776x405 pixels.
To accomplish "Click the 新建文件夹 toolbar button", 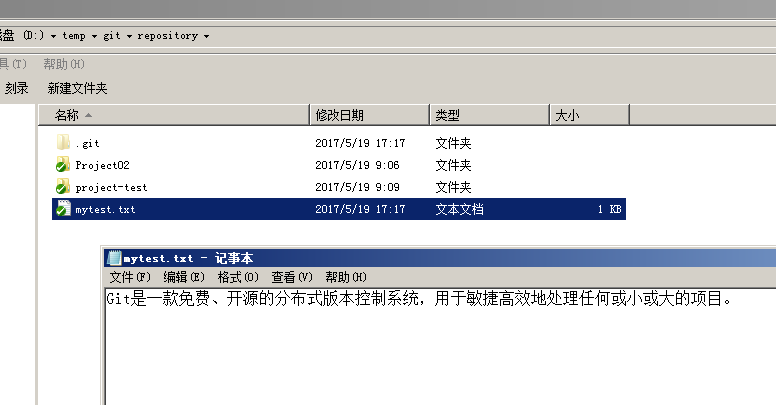I will tap(77, 88).
